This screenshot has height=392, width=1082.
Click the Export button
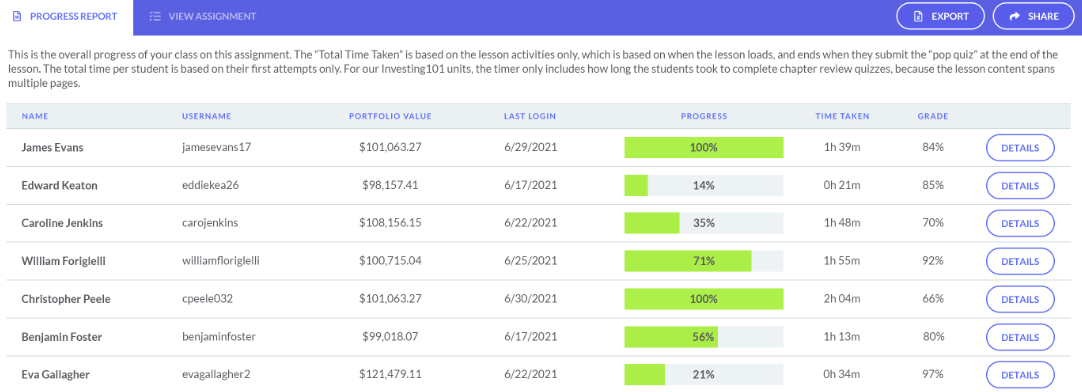click(941, 17)
